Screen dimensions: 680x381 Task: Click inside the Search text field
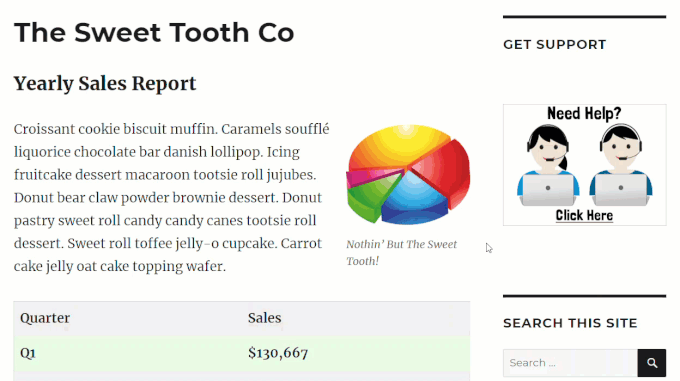pos(570,363)
